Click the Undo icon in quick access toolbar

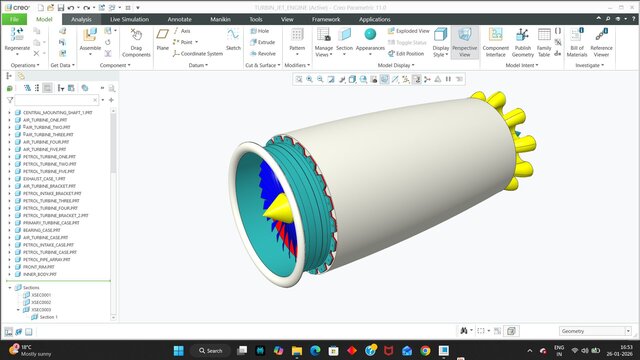[71, 8]
